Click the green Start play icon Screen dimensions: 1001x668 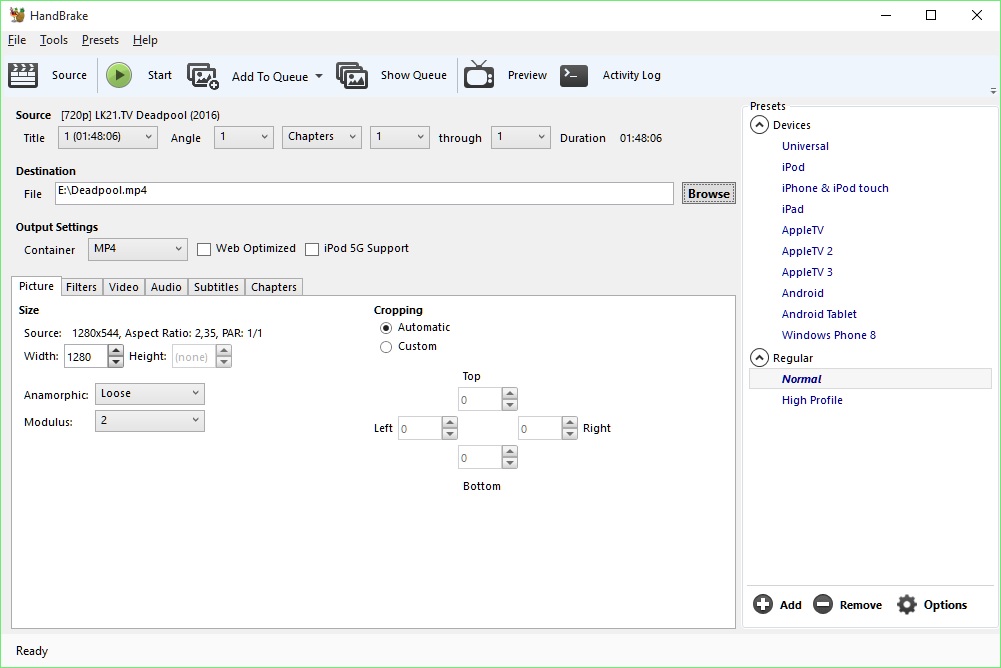119,75
